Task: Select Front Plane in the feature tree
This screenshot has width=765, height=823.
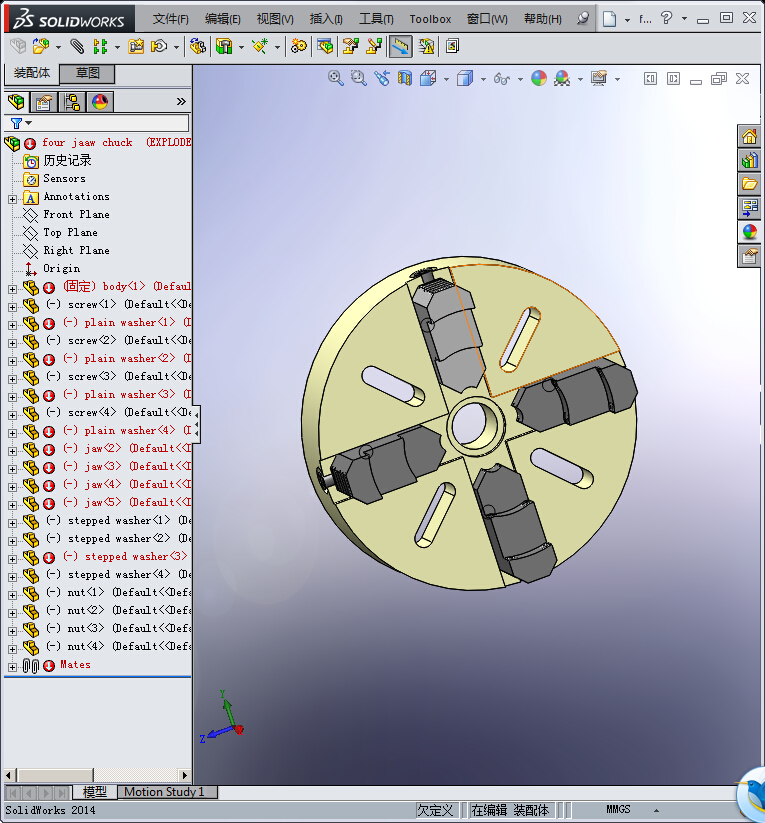Action: 76,215
